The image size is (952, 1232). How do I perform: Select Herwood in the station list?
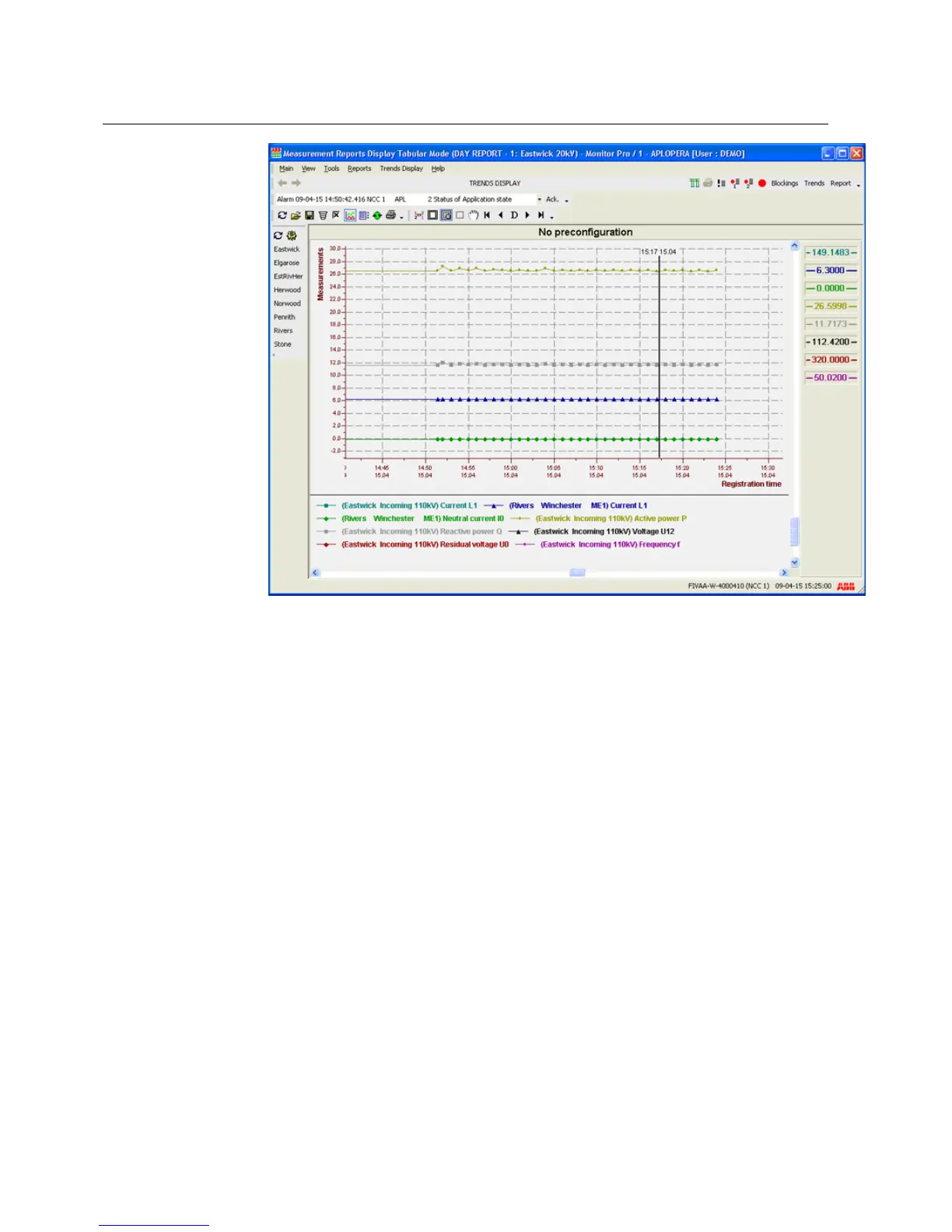pyautogui.click(x=287, y=290)
